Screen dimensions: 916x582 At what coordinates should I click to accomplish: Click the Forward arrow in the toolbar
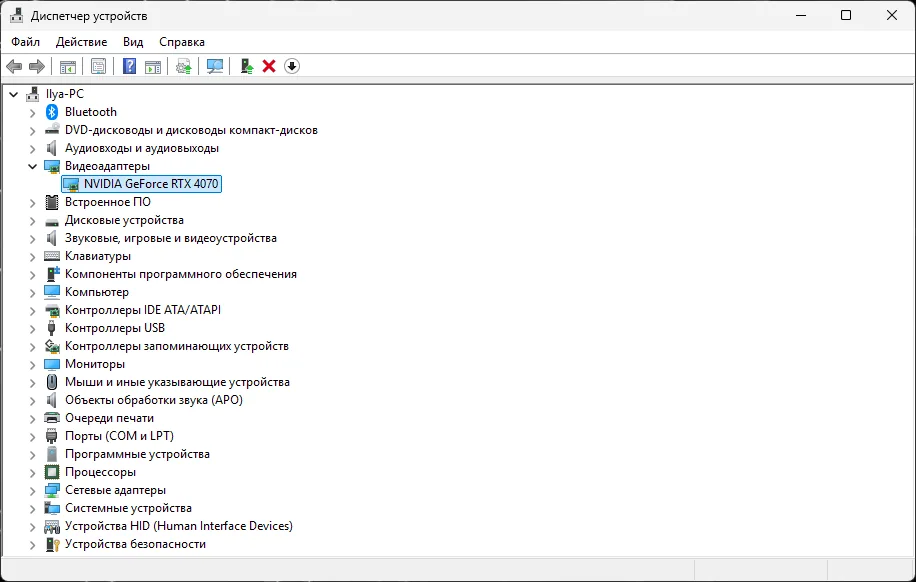37,66
